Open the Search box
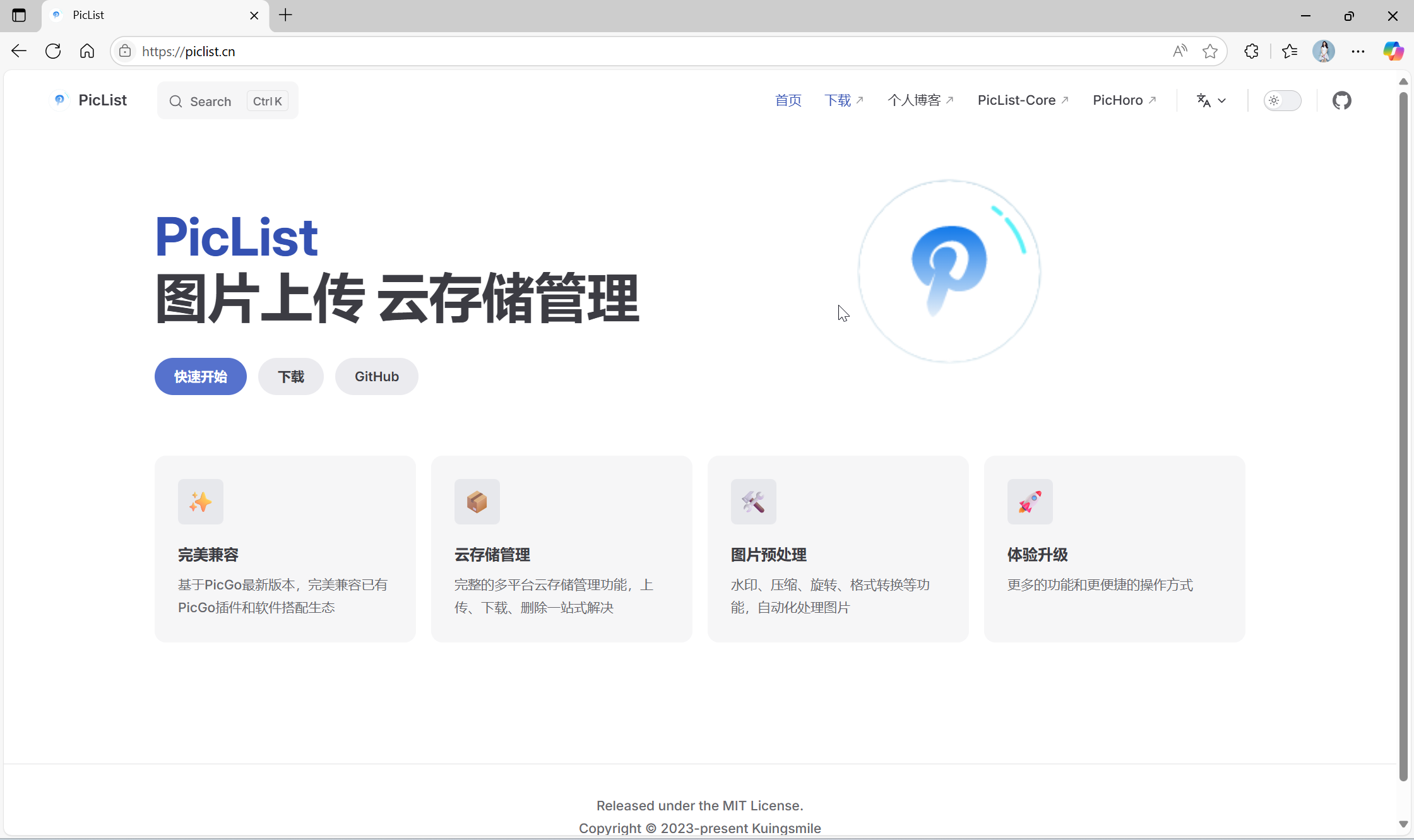The image size is (1414, 840). [x=227, y=101]
